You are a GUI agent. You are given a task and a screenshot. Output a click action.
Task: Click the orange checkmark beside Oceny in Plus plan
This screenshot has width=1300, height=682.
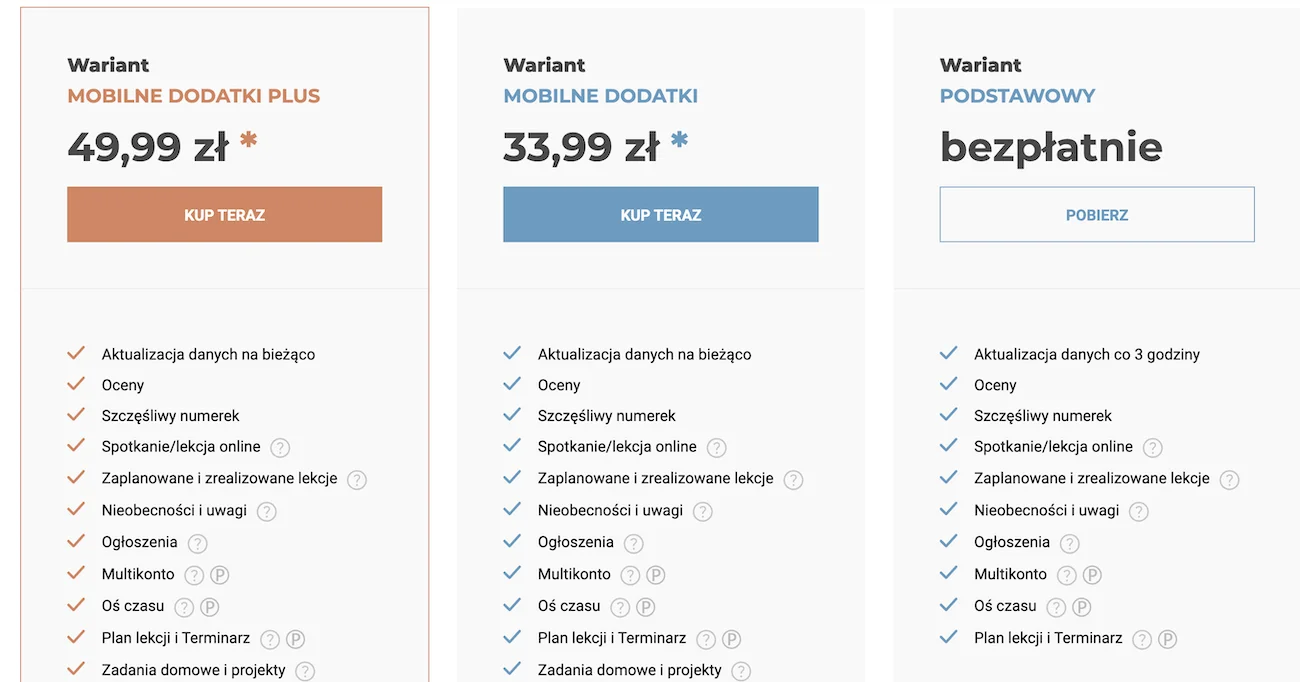(x=76, y=384)
